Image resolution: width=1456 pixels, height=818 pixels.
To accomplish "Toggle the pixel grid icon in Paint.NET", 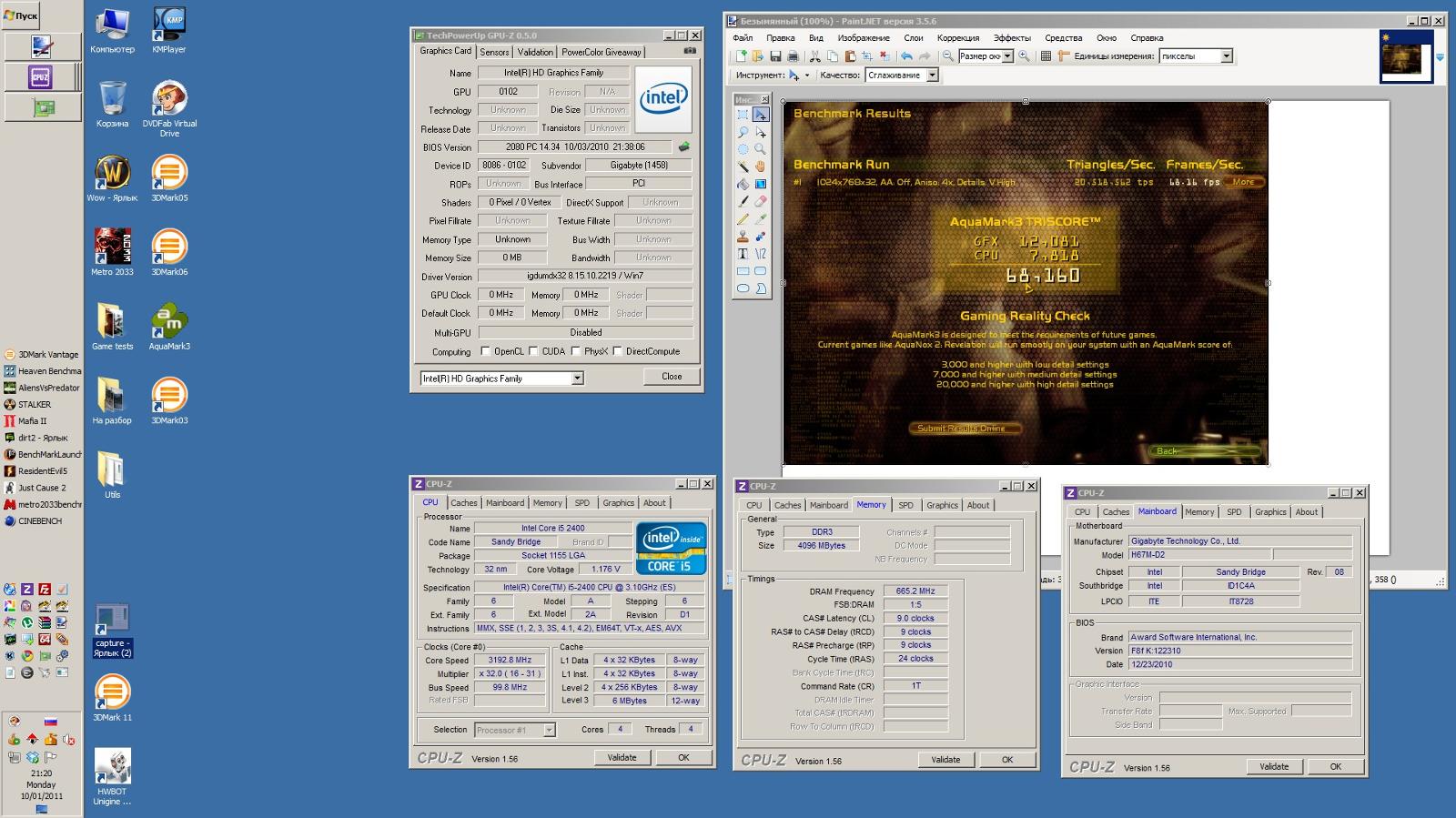I will pos(1046,56).
